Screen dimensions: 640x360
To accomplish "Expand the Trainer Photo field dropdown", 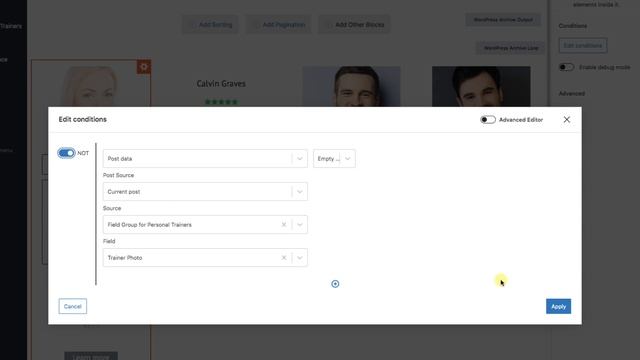I will tap(300, 258).
